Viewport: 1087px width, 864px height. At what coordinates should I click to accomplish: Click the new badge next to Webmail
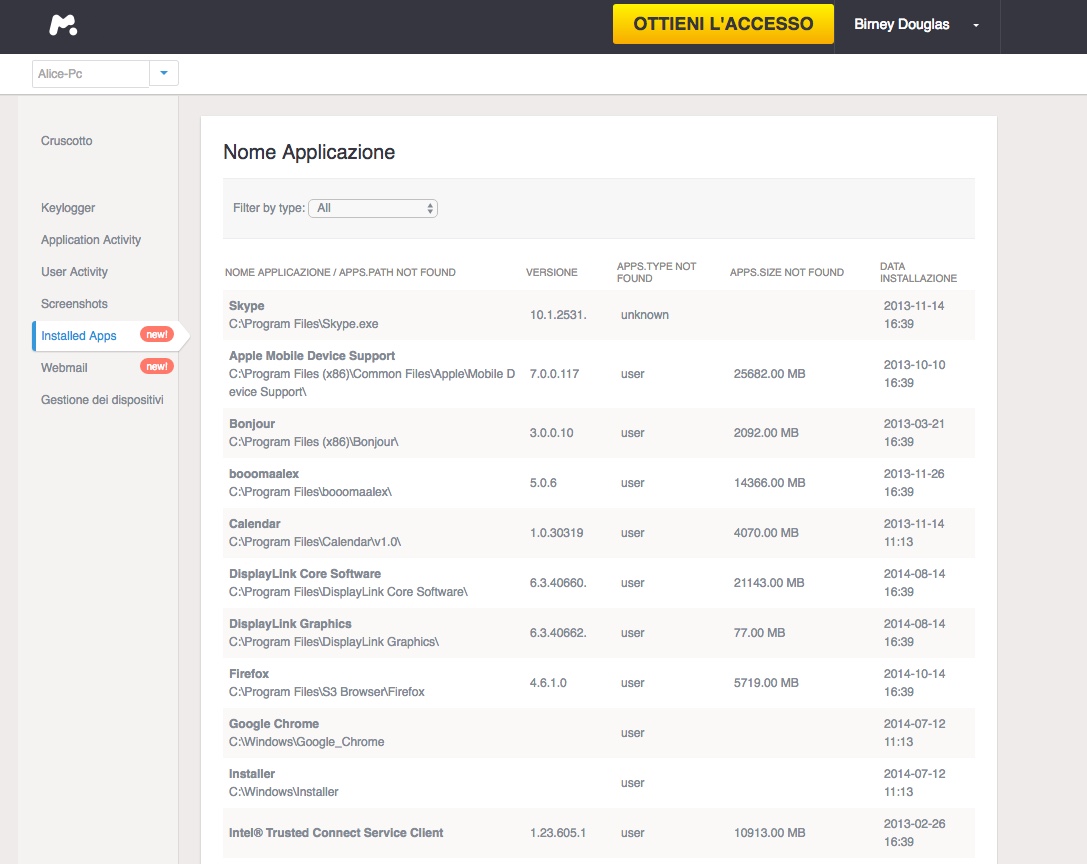click(157, 367)
